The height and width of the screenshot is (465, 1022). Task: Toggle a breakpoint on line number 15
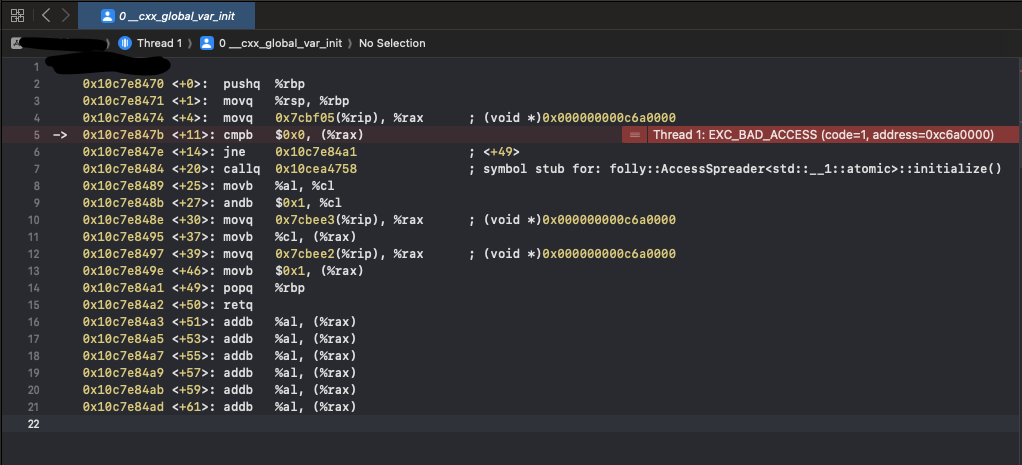point(36,305)
